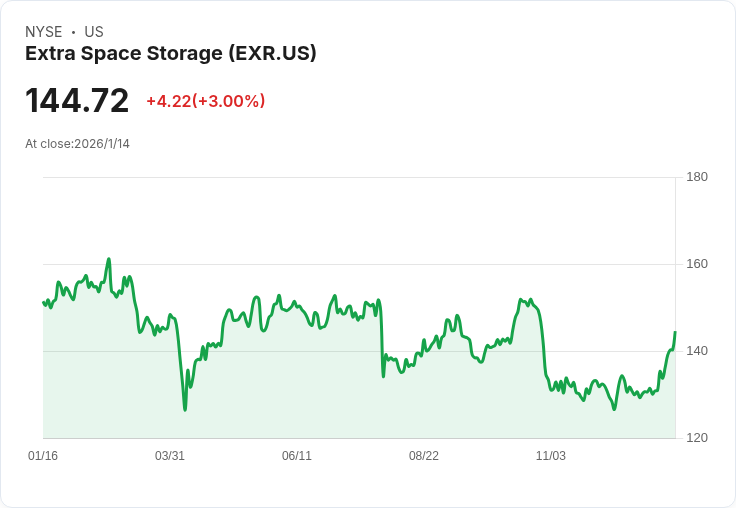
Task: Click the 180 horizontal gridline at the chart top
Action: pos(360,178)
